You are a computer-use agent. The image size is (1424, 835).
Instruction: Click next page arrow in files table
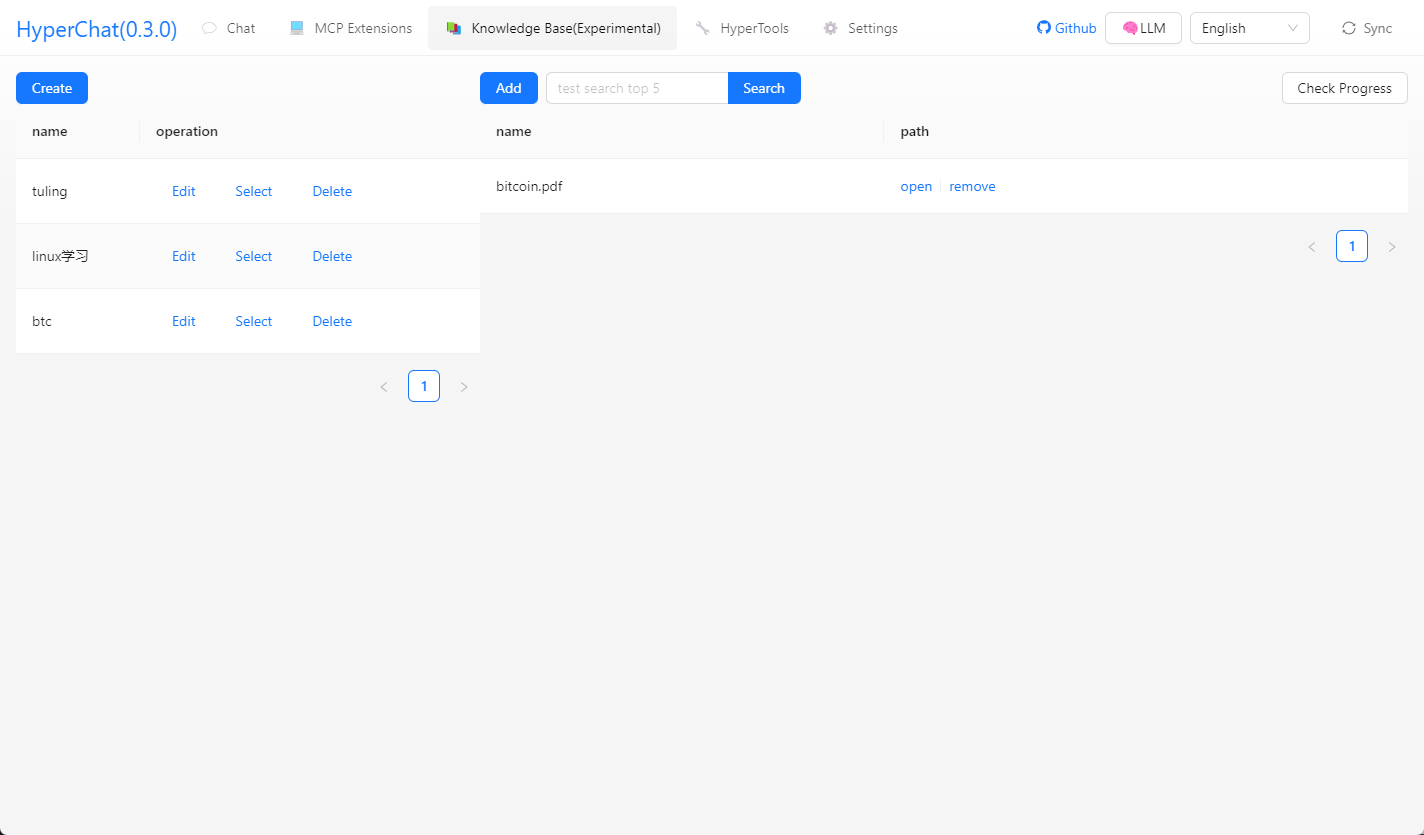click(1392, 246)
